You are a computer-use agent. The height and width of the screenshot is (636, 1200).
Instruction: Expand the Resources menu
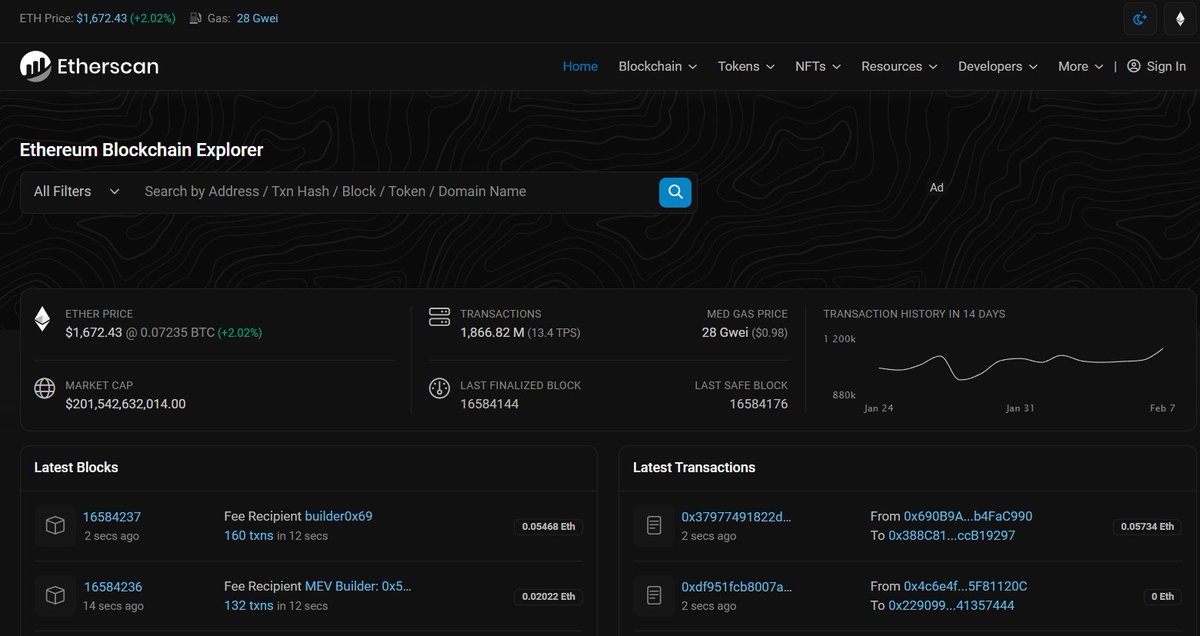[x=899, y=66]
